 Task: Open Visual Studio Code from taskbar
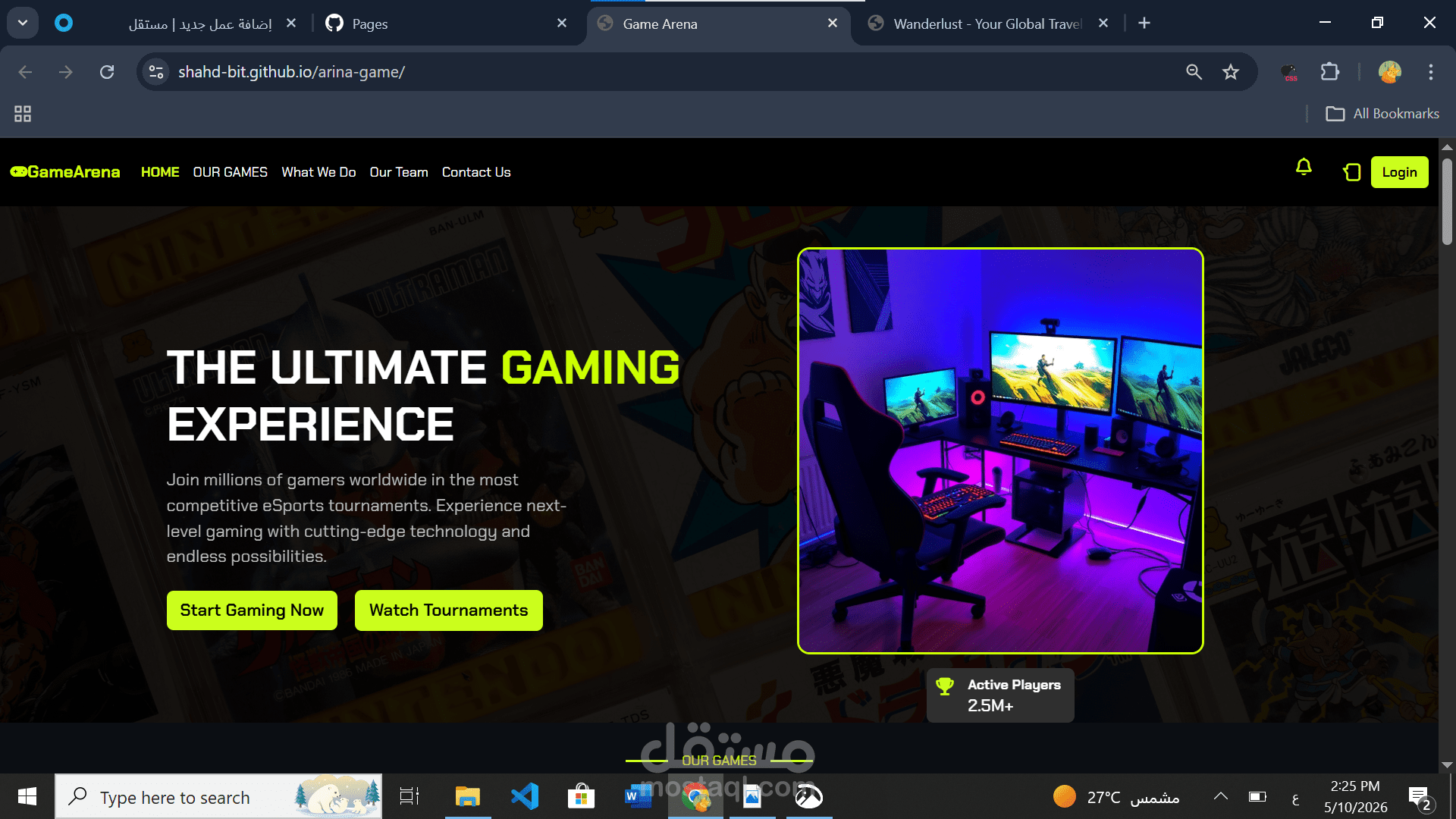[x=525, y=796]
